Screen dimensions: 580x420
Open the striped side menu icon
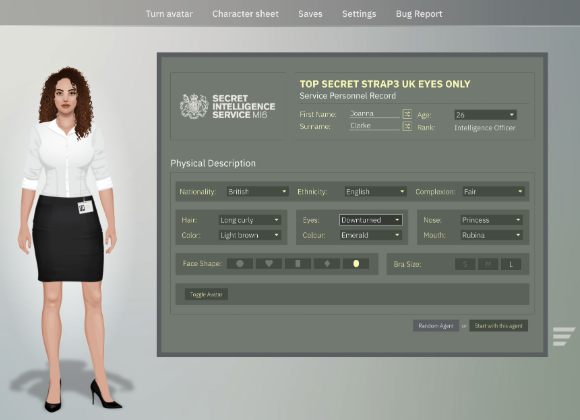563,336
